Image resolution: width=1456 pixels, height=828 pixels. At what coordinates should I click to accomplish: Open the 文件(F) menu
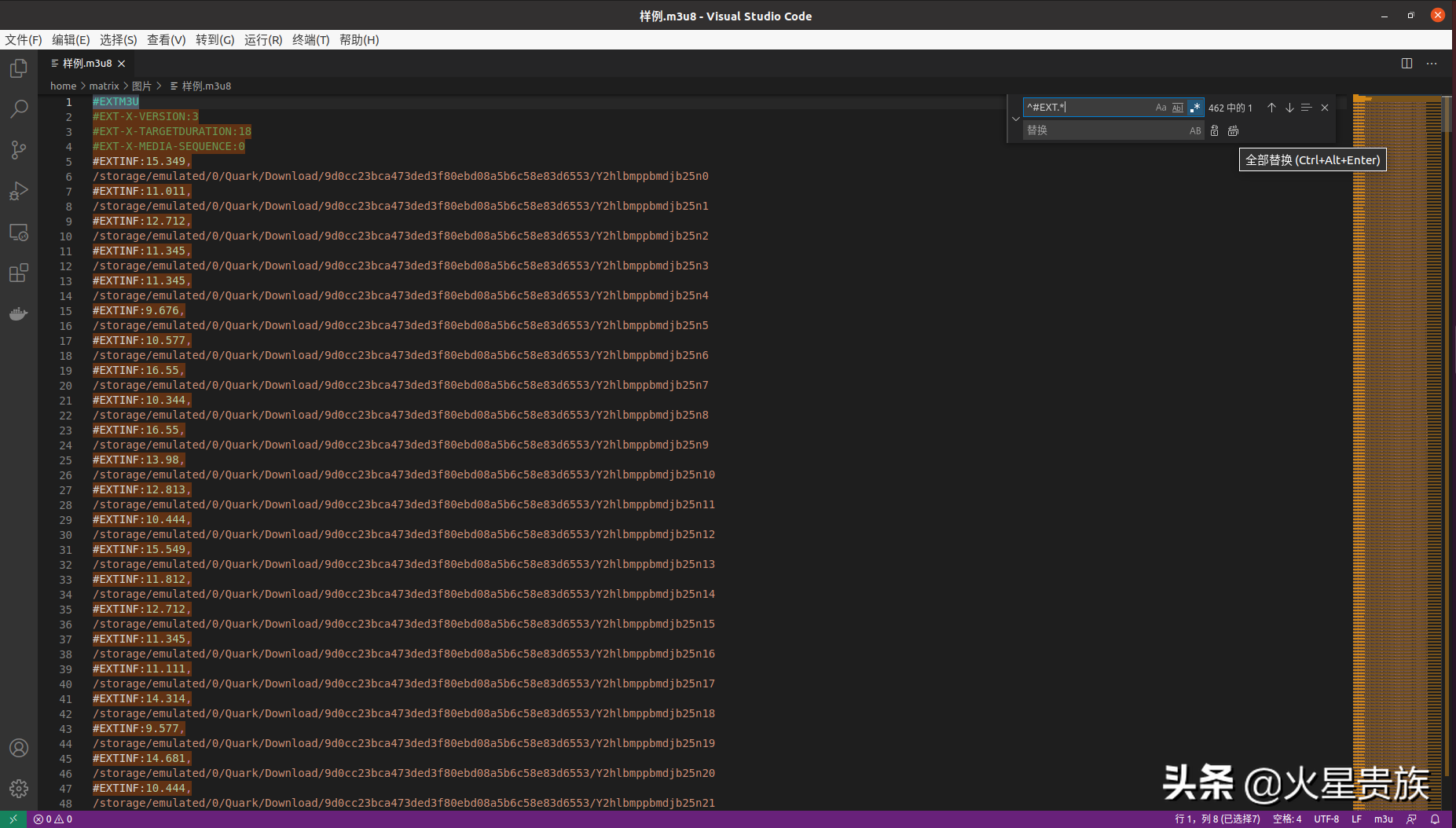[24, 40]
